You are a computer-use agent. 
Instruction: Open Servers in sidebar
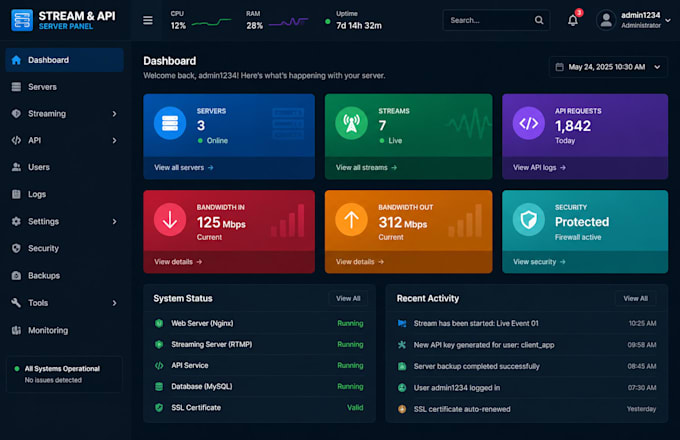coord(65,87)
